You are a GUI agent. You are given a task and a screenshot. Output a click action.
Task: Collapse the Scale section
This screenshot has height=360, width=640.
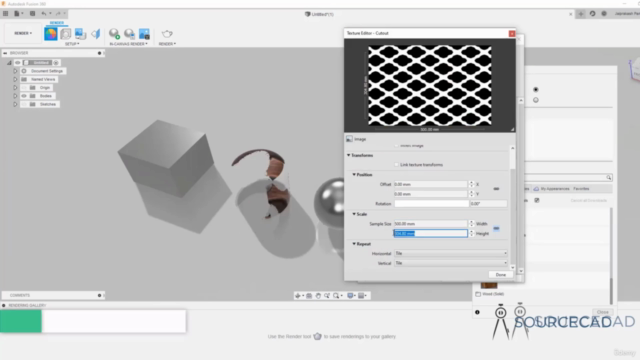point(354,214)
